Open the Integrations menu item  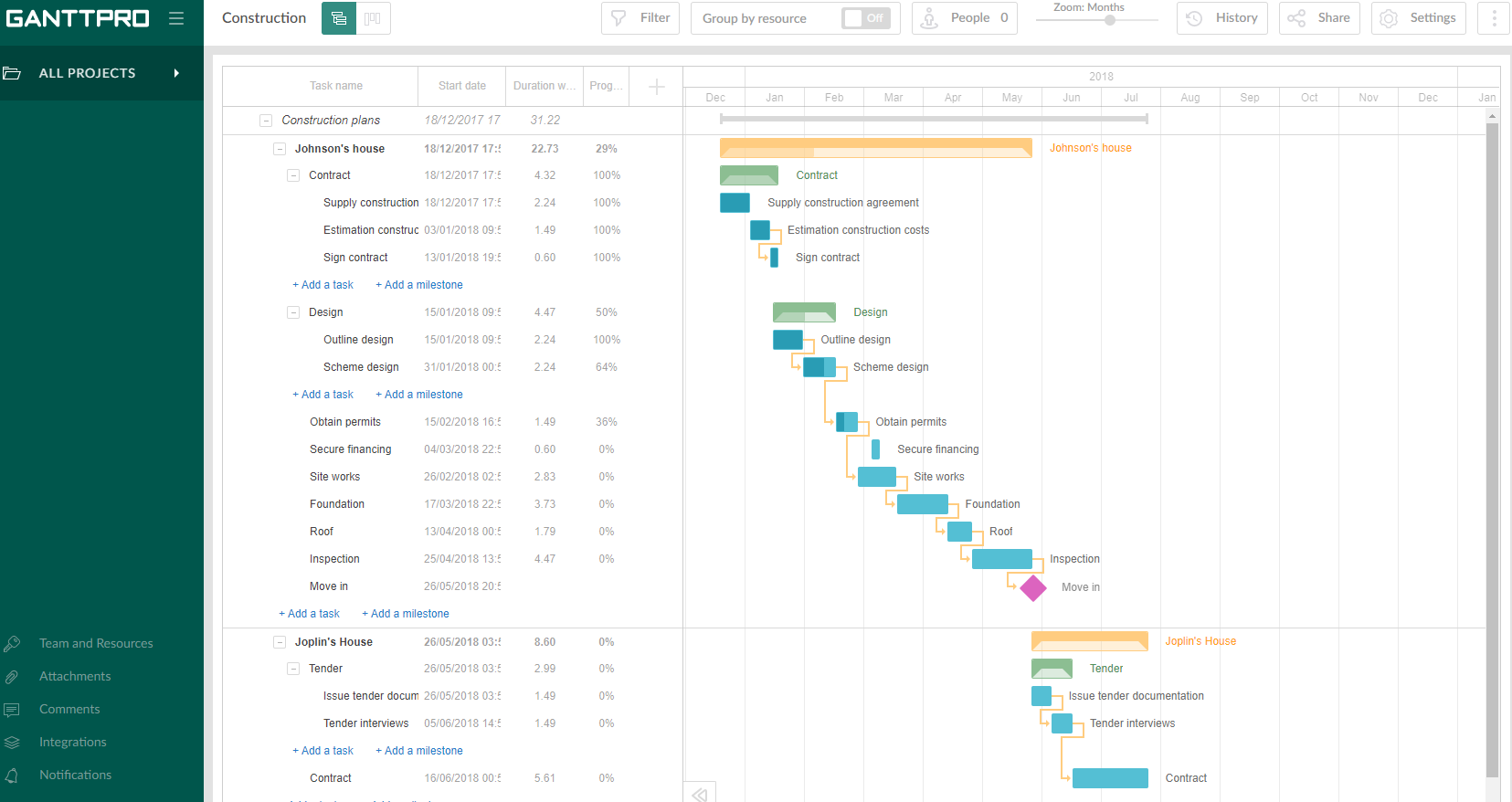click(x=73, y=742)
